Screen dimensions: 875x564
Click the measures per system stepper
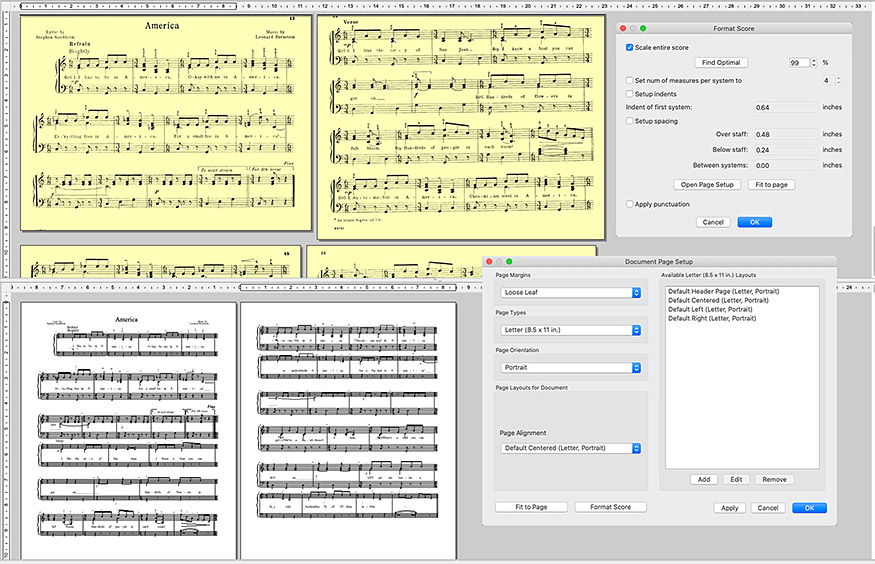point(838,80)
